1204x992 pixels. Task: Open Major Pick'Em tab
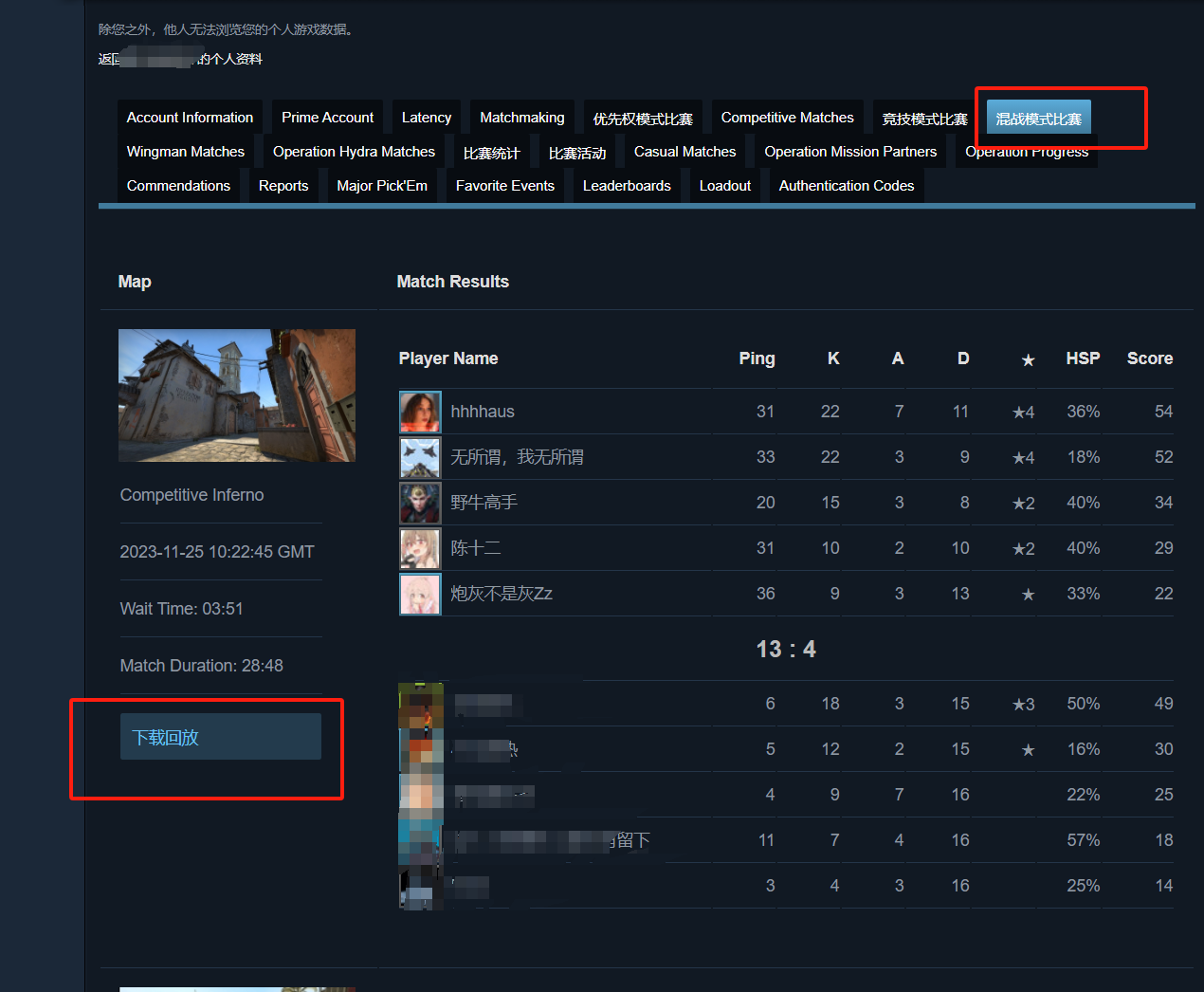pos(382,186)
